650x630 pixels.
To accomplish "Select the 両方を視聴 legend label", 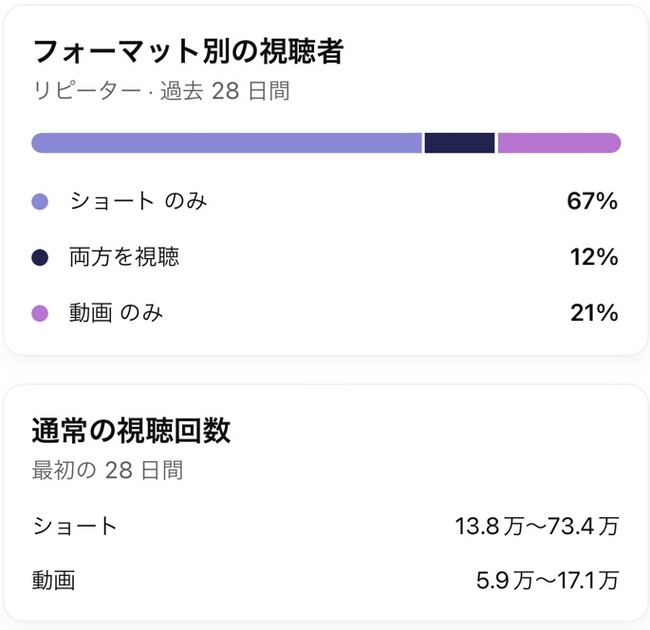I will pos(124,257).
